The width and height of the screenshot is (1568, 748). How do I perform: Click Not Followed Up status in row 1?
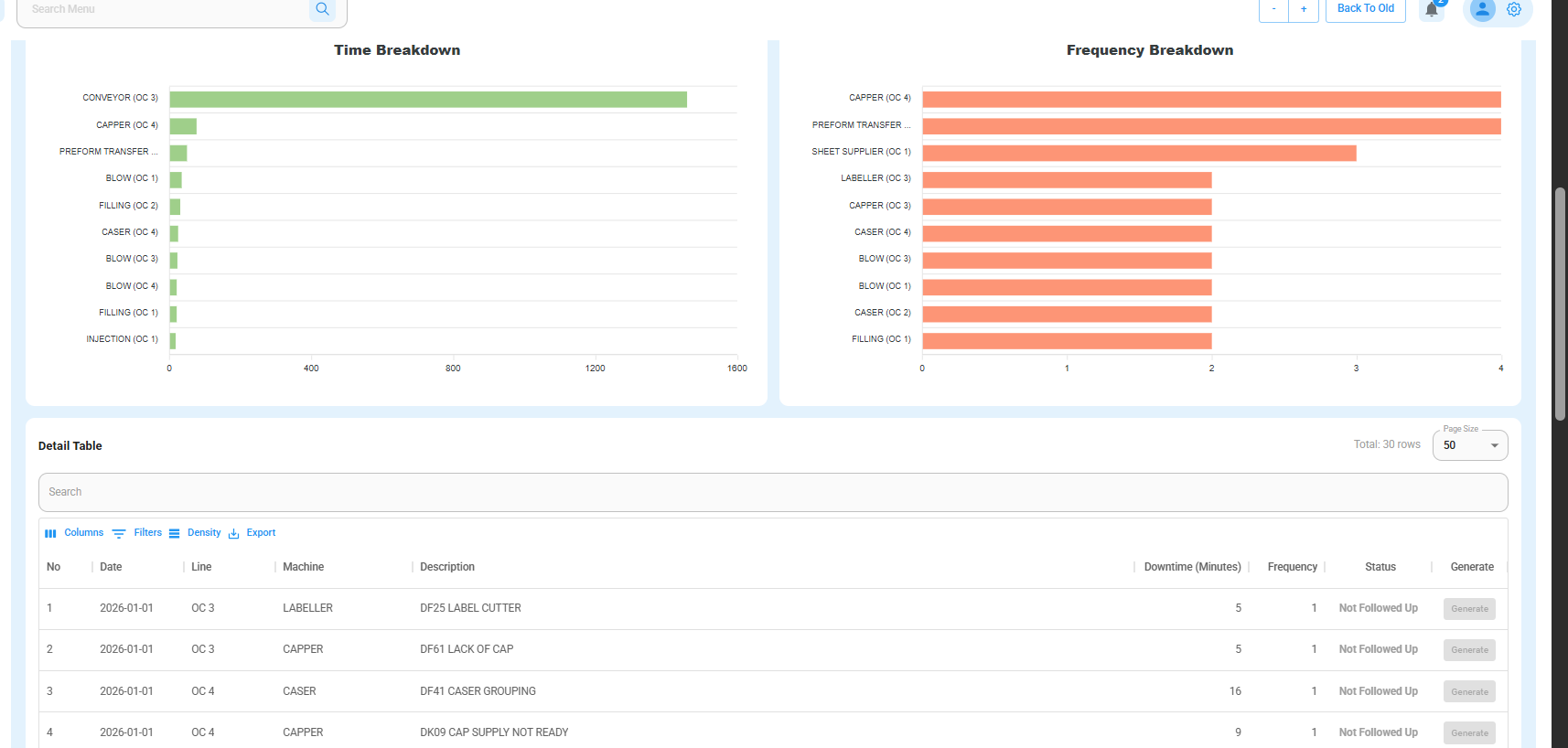click(x=1378, y=608)
